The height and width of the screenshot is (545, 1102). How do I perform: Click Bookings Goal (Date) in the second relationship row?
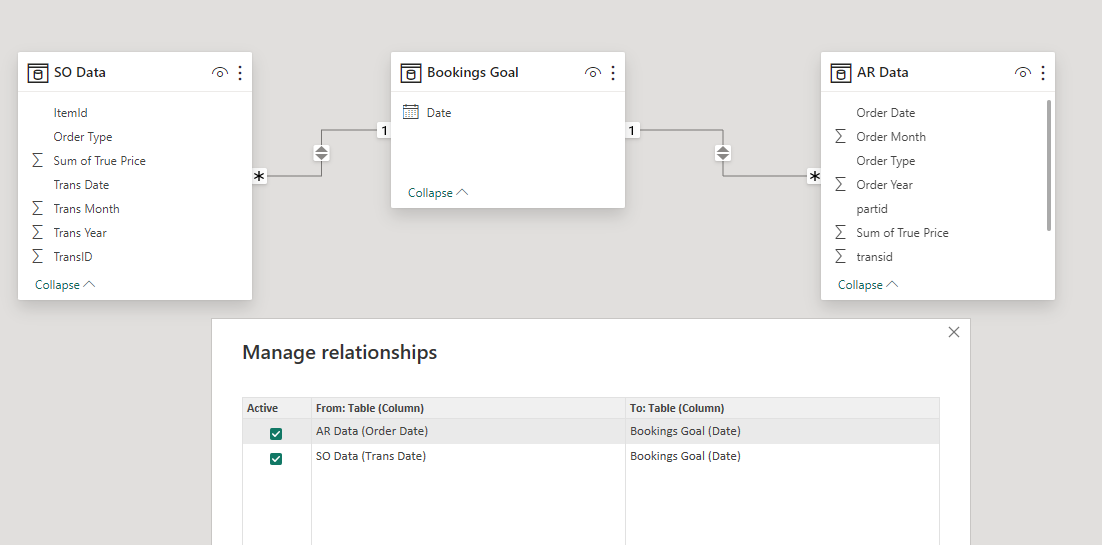685,456
